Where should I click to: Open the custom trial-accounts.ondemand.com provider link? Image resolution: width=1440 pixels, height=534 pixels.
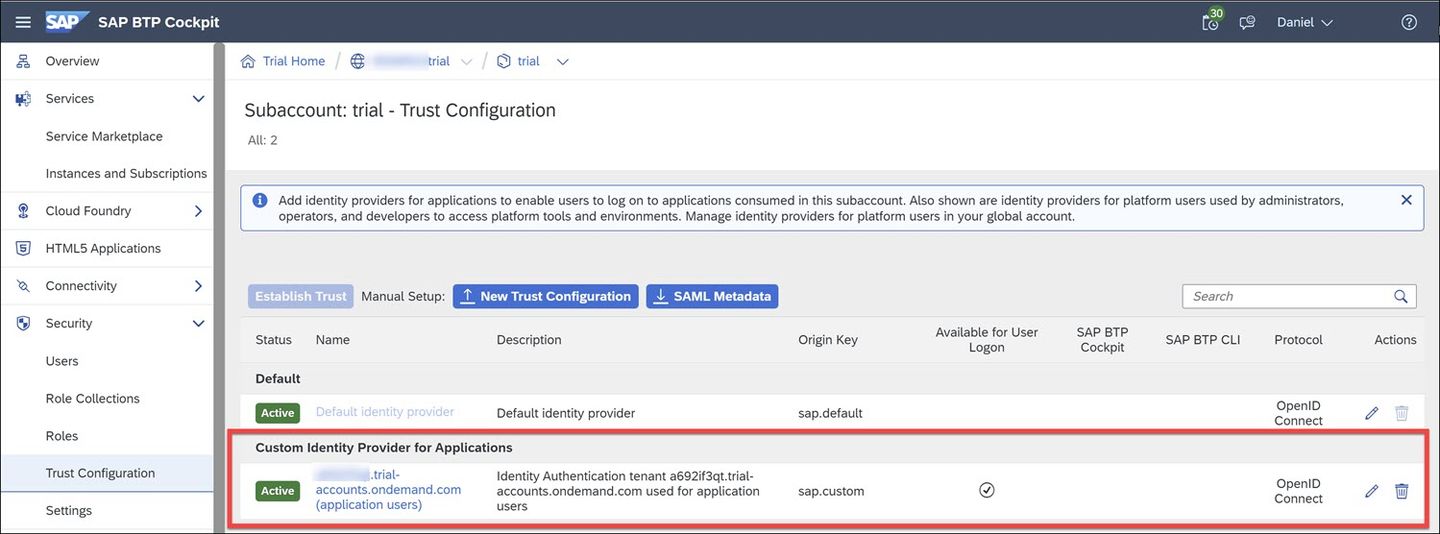pos(388,490)
